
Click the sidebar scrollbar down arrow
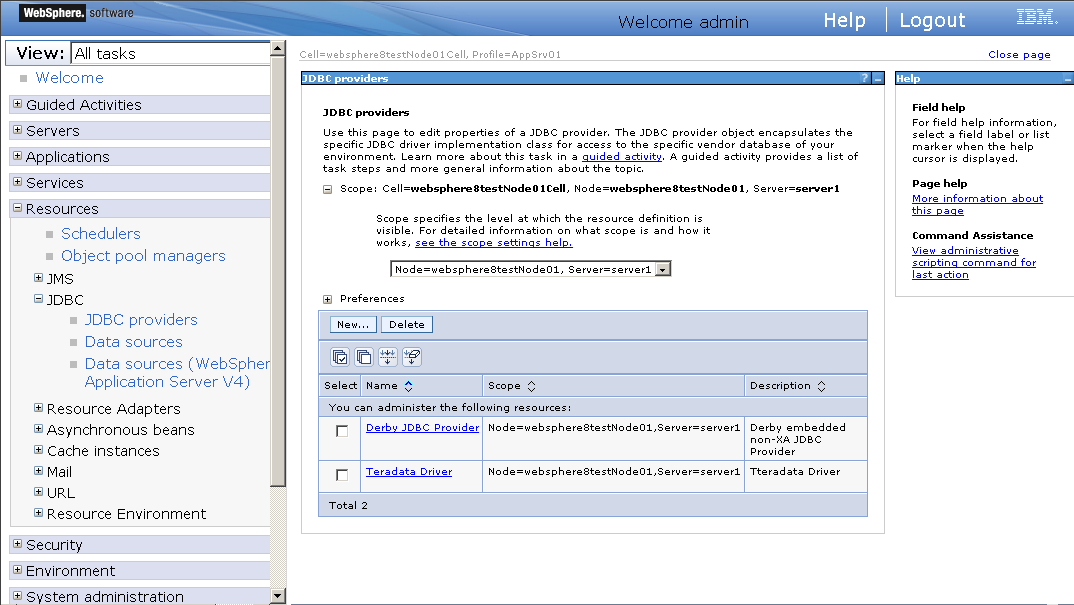tap(277, 595)
